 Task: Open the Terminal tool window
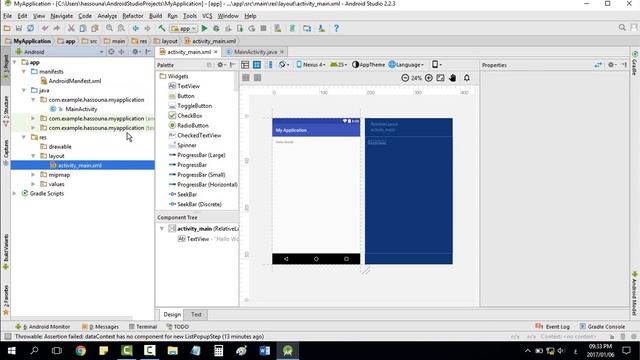pyautogui.click(x=143, y=327)
